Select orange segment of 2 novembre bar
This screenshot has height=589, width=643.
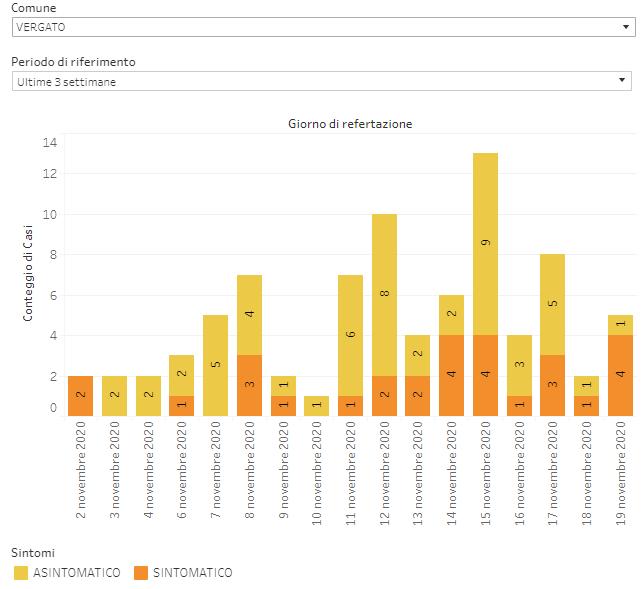point(82,396)
